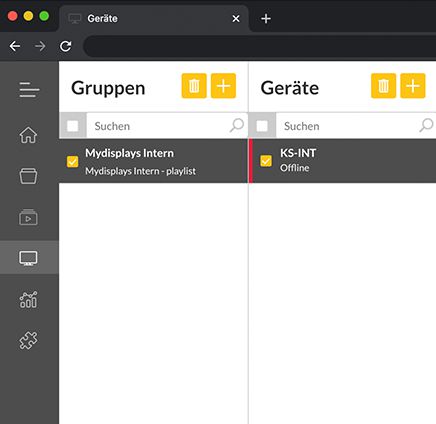This screenshot has width=436, height=424.
Task: Add a new group with Gruppen plus button
Action: coord(223,86)
